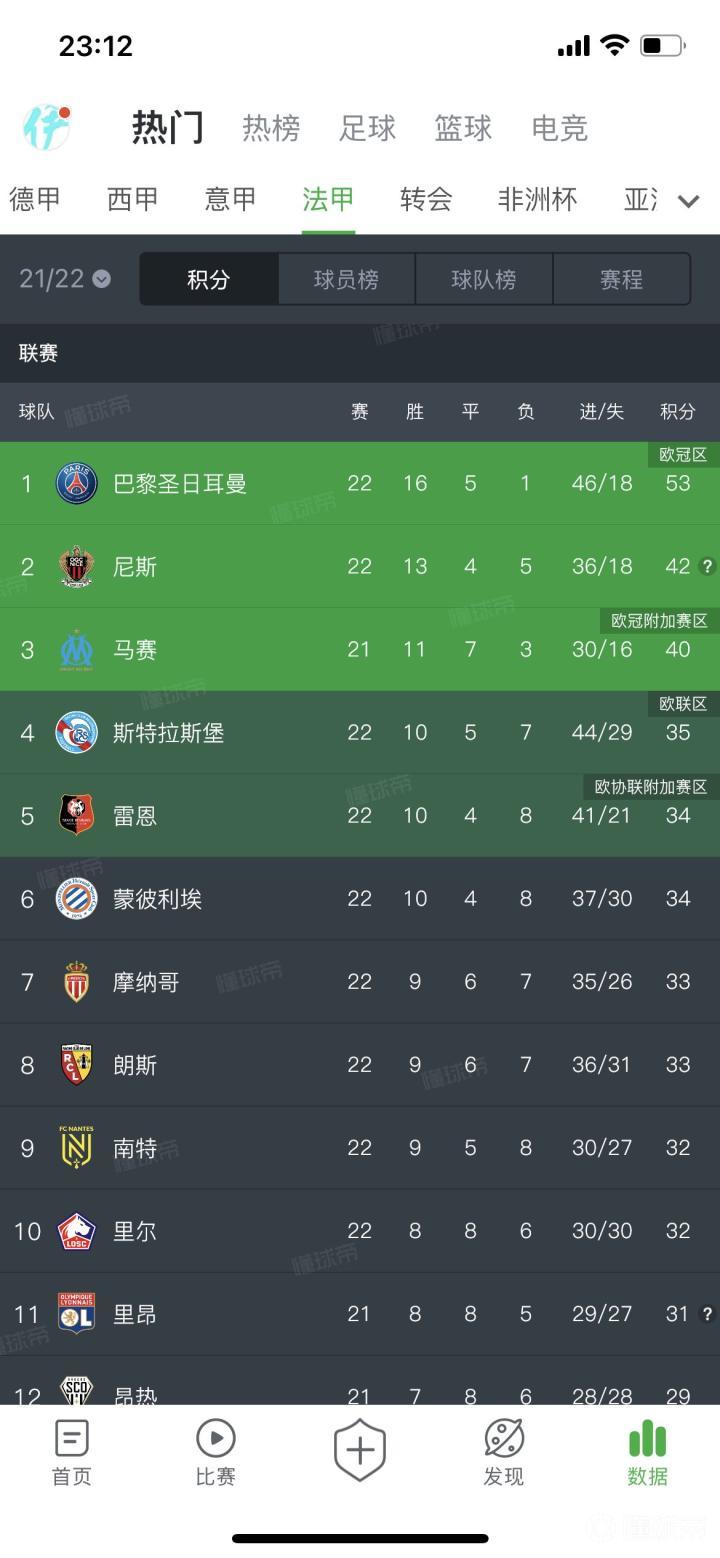Open the 电竞 esports category
Screen dimensions: 720x1558
pos(559,128)
